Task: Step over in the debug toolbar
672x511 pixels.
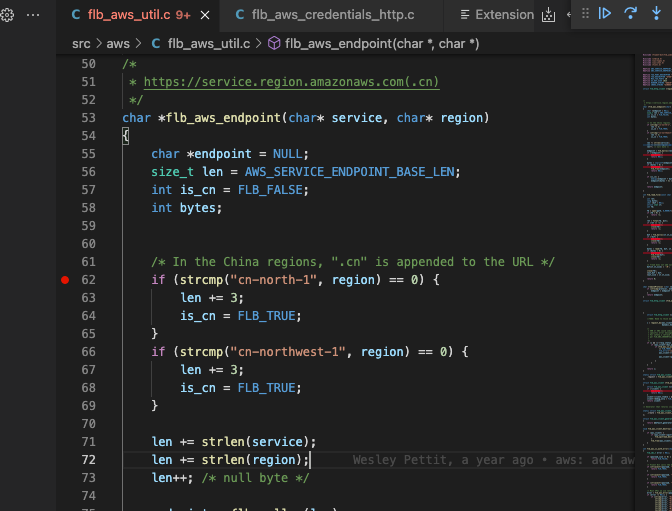Action: click(630, 14)
